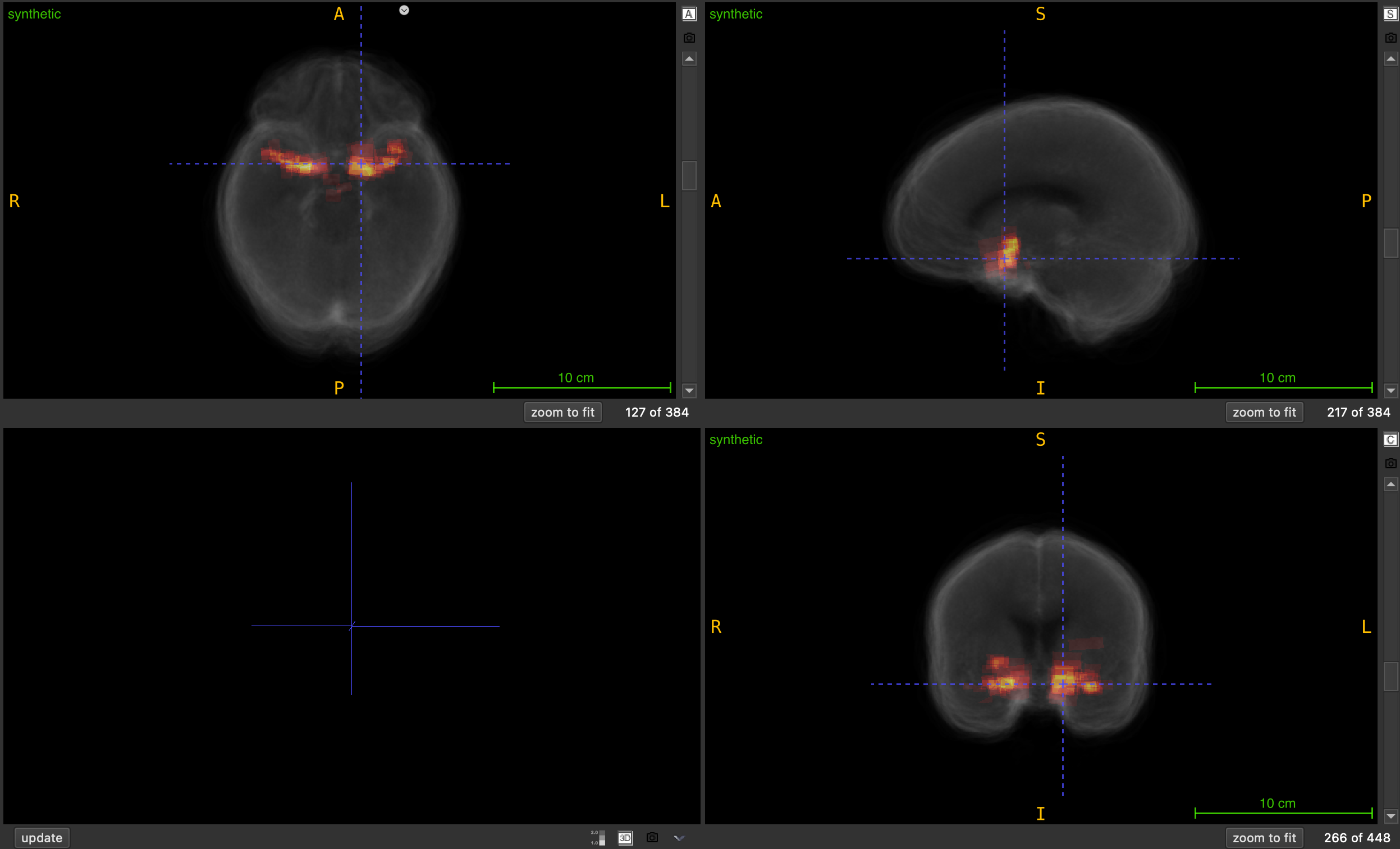Viewport: 1400px width, 849px height.
Task: Step the sagittal slice up arrow
Action: pos(1390,58)
